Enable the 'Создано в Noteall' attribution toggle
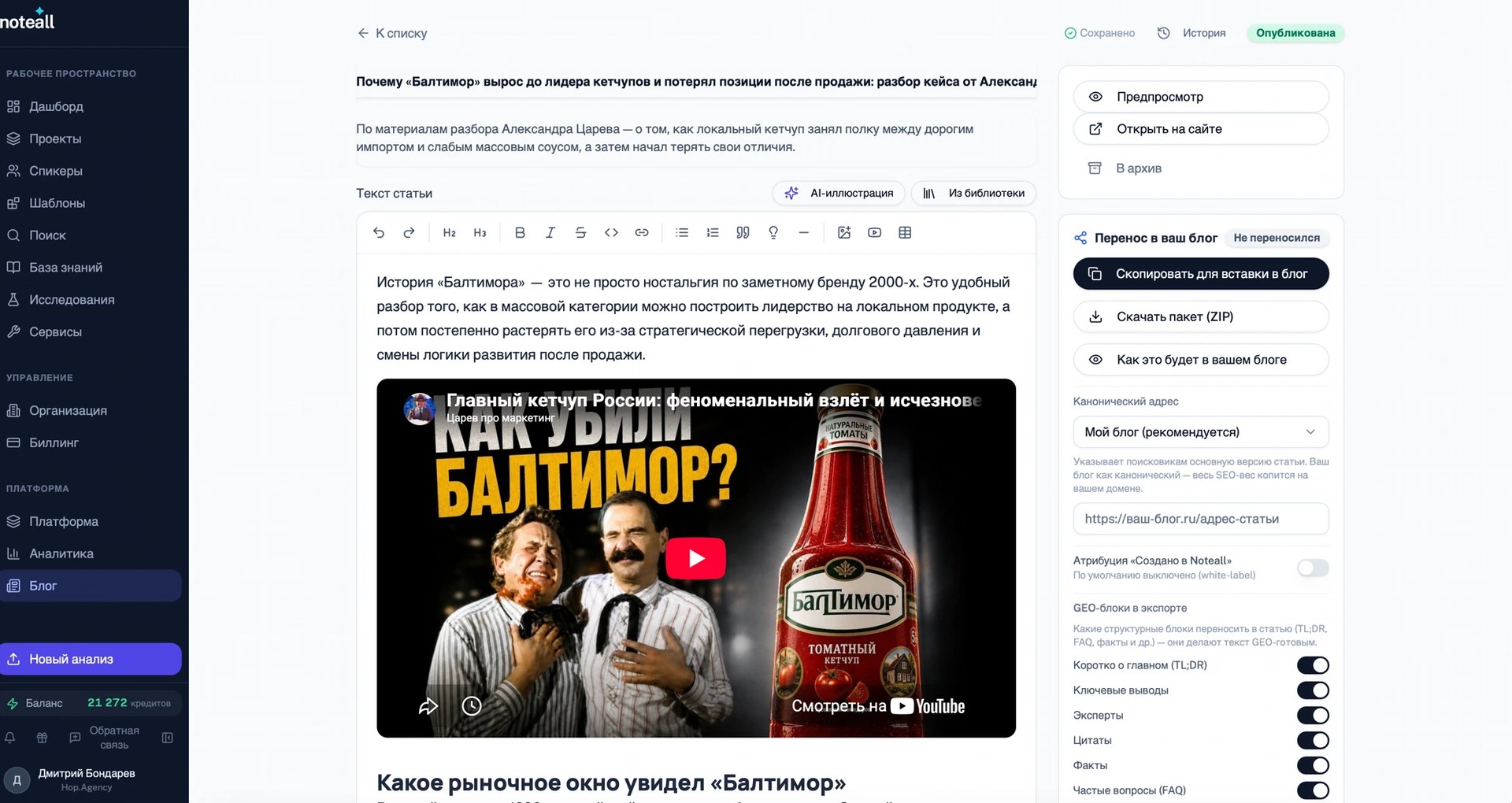This screenshot has height=803, width=1512. click(x=1313, y=568)
